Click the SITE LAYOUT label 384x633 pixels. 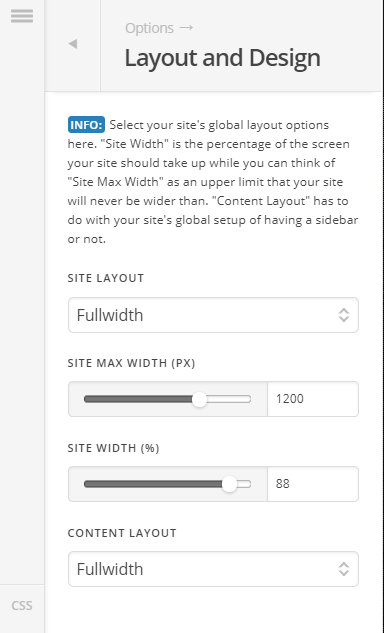(106, 278)
